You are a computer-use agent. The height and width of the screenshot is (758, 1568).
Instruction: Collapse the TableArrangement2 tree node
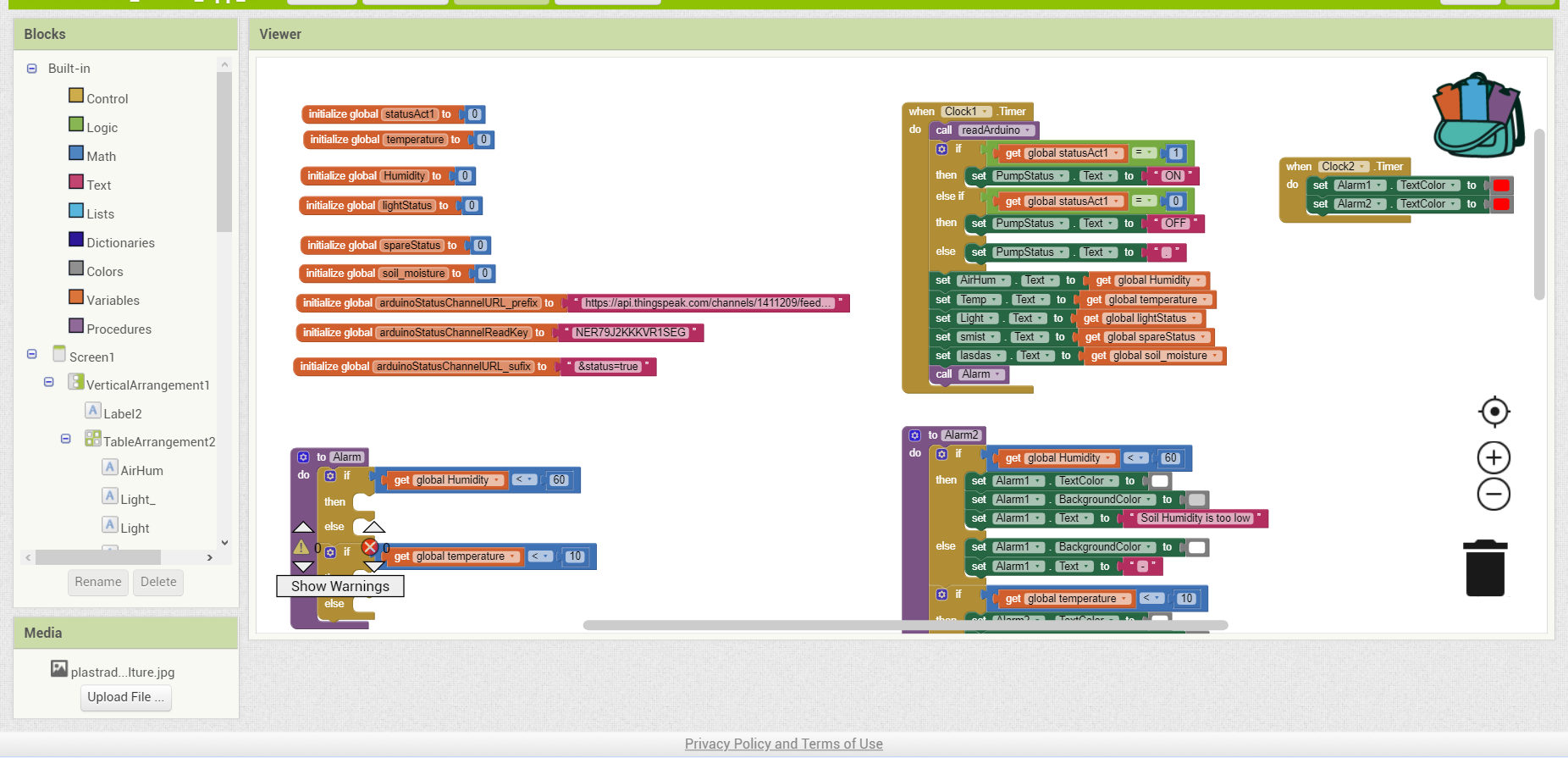coord(66,439)
